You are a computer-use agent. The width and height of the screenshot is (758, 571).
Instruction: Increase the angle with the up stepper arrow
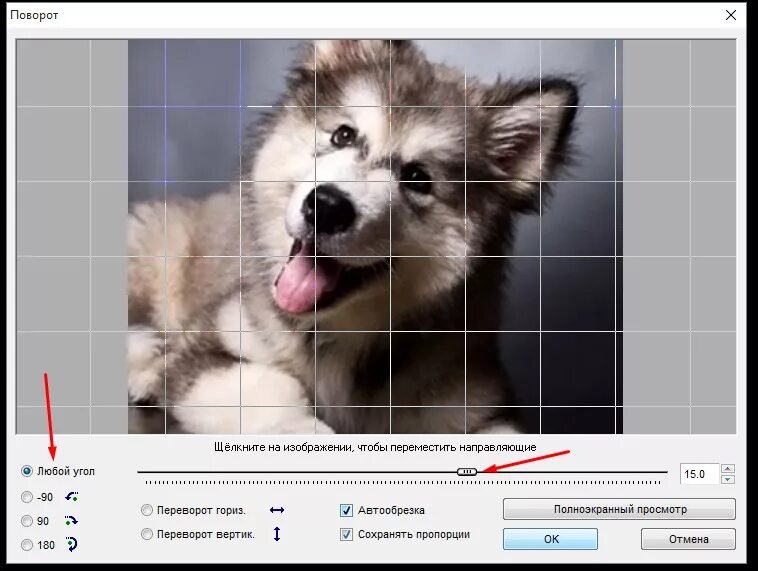(x=728, y=469)
